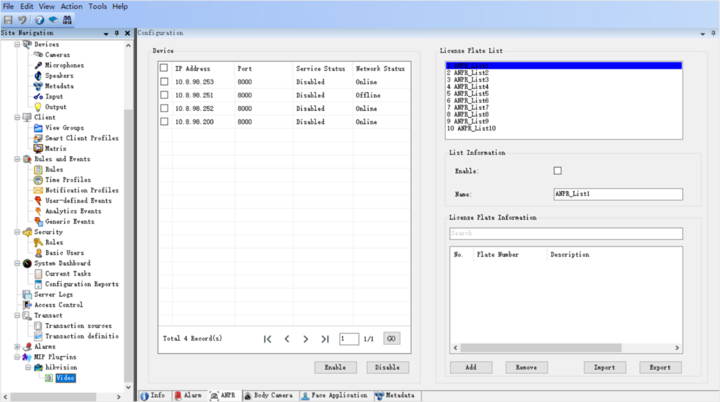Click the Save toolbar icon
This screenshot has width=720, height=402.
pos(8,20)
